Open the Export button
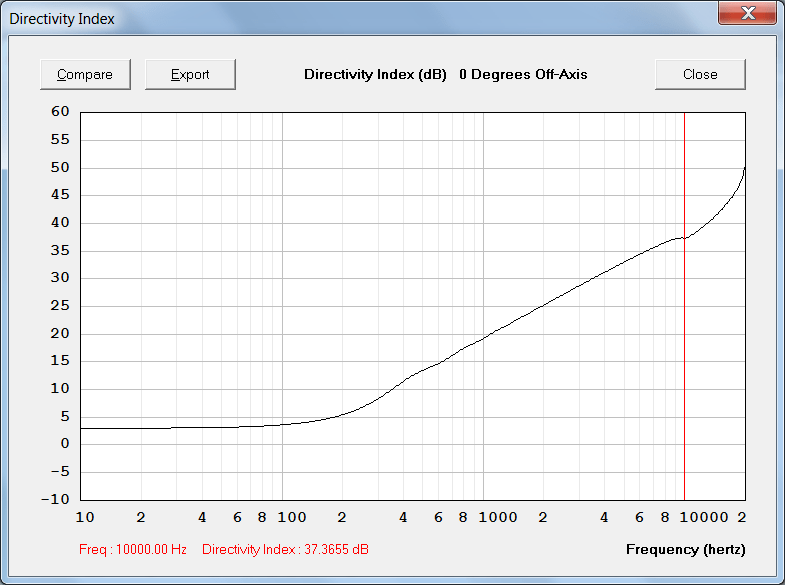The width and height of the screenshot is (785, 585). (x=190, y=75)
